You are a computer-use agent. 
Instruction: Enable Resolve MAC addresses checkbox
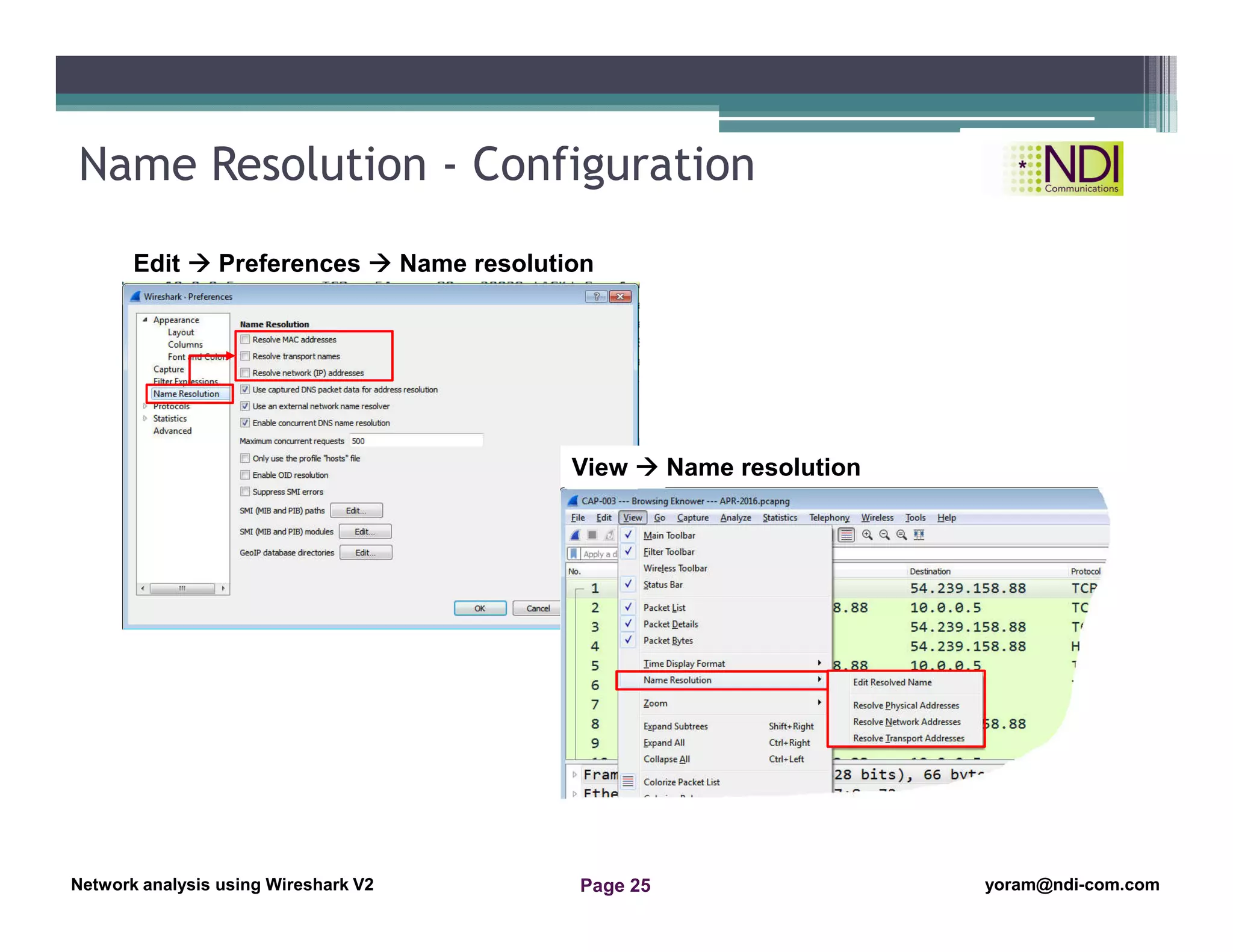(x=245, y=339)
